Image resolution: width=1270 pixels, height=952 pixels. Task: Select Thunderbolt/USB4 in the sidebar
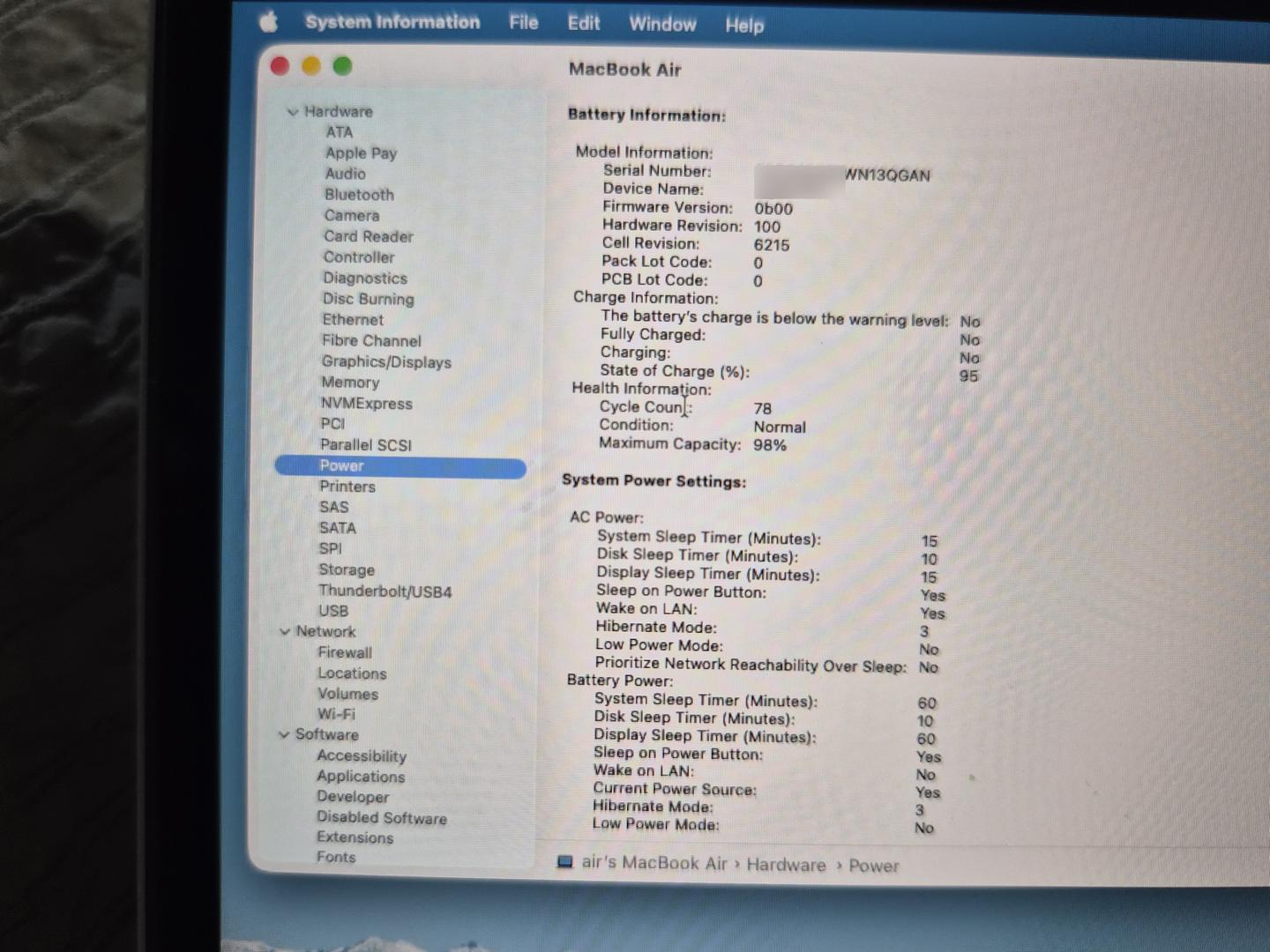pos(385,591)
